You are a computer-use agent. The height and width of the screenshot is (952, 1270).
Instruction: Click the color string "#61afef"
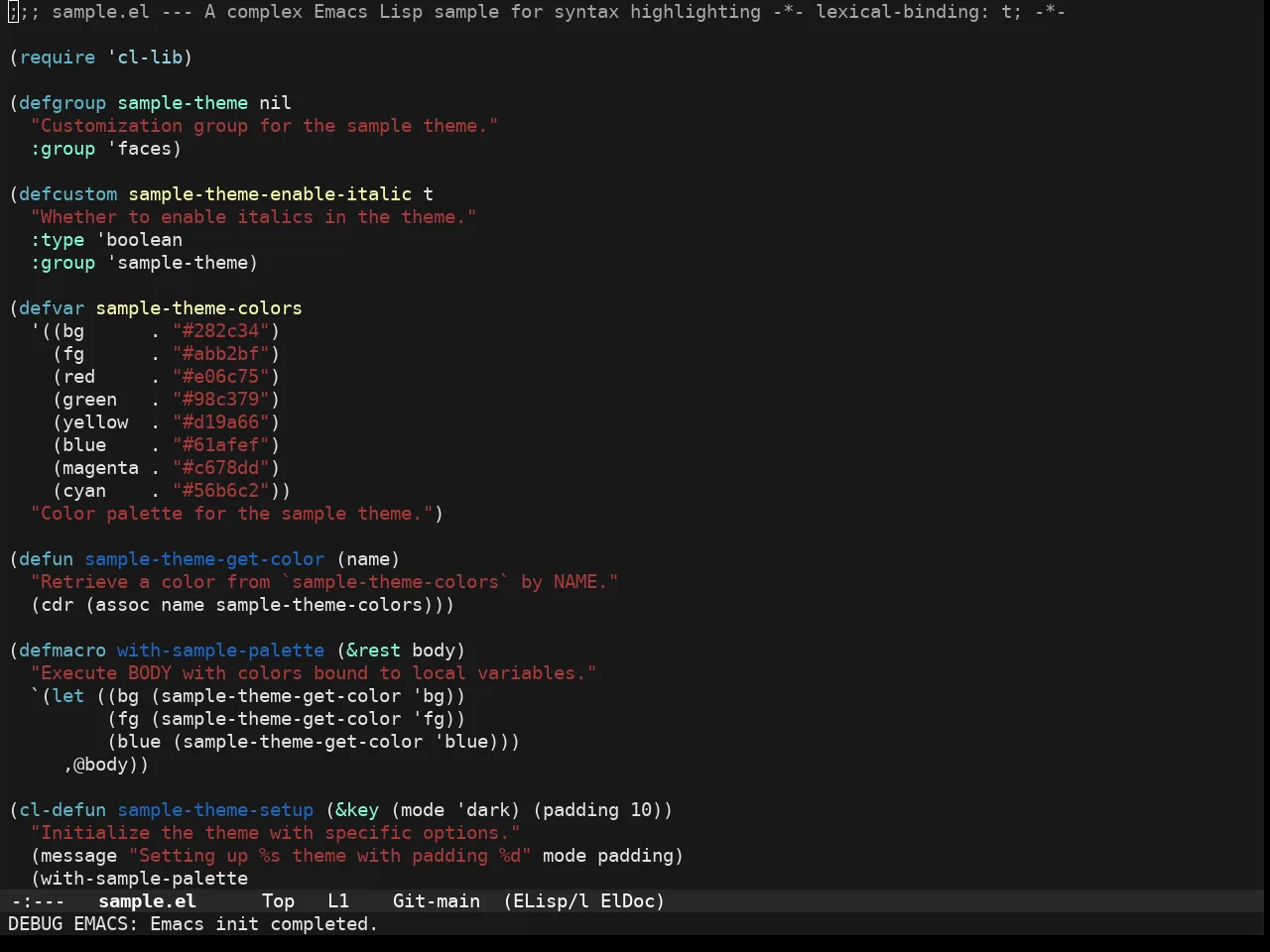pyautogui.click(x=220, y=444)
